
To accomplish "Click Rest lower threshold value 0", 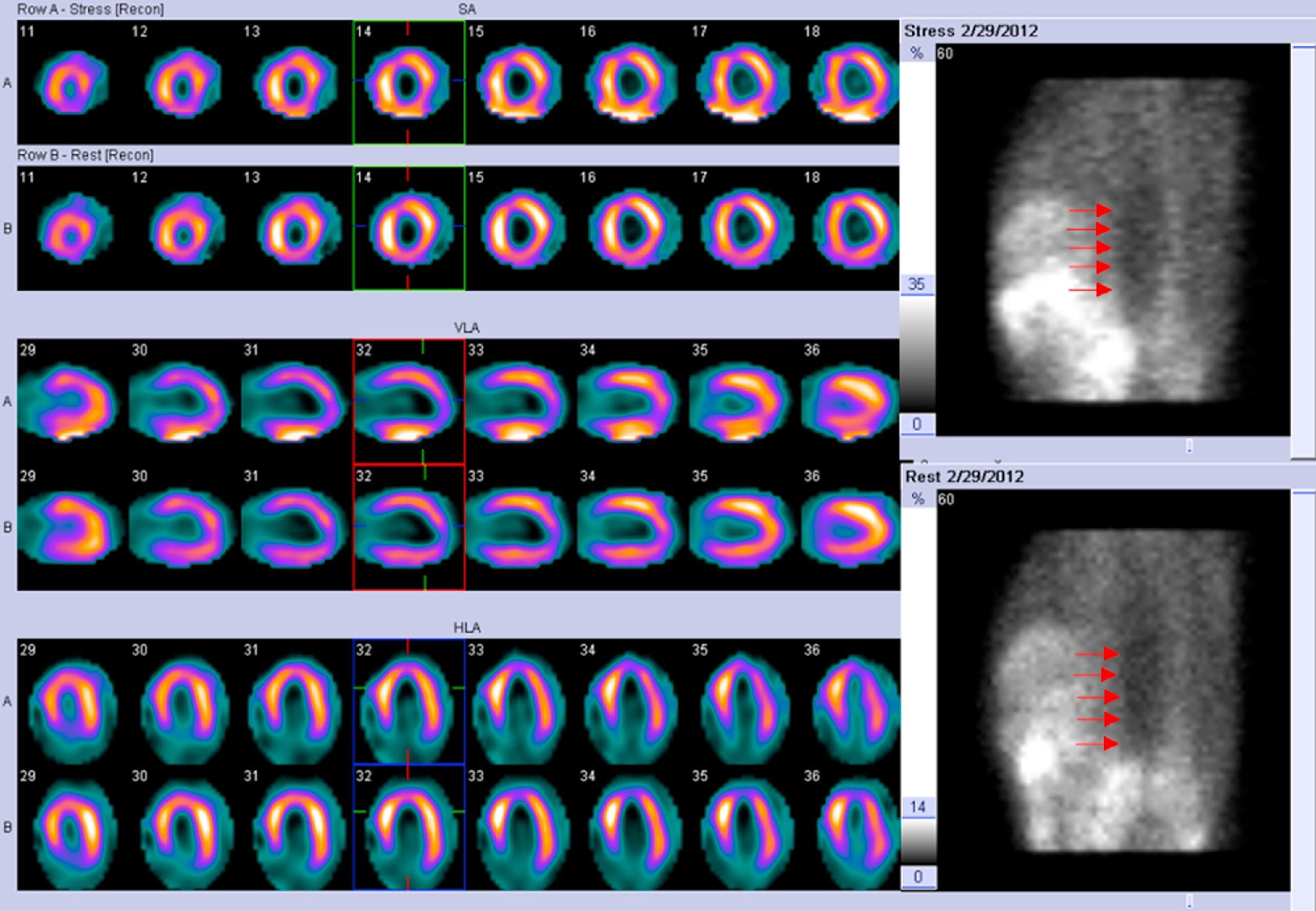I will click(x=918, y=877).
